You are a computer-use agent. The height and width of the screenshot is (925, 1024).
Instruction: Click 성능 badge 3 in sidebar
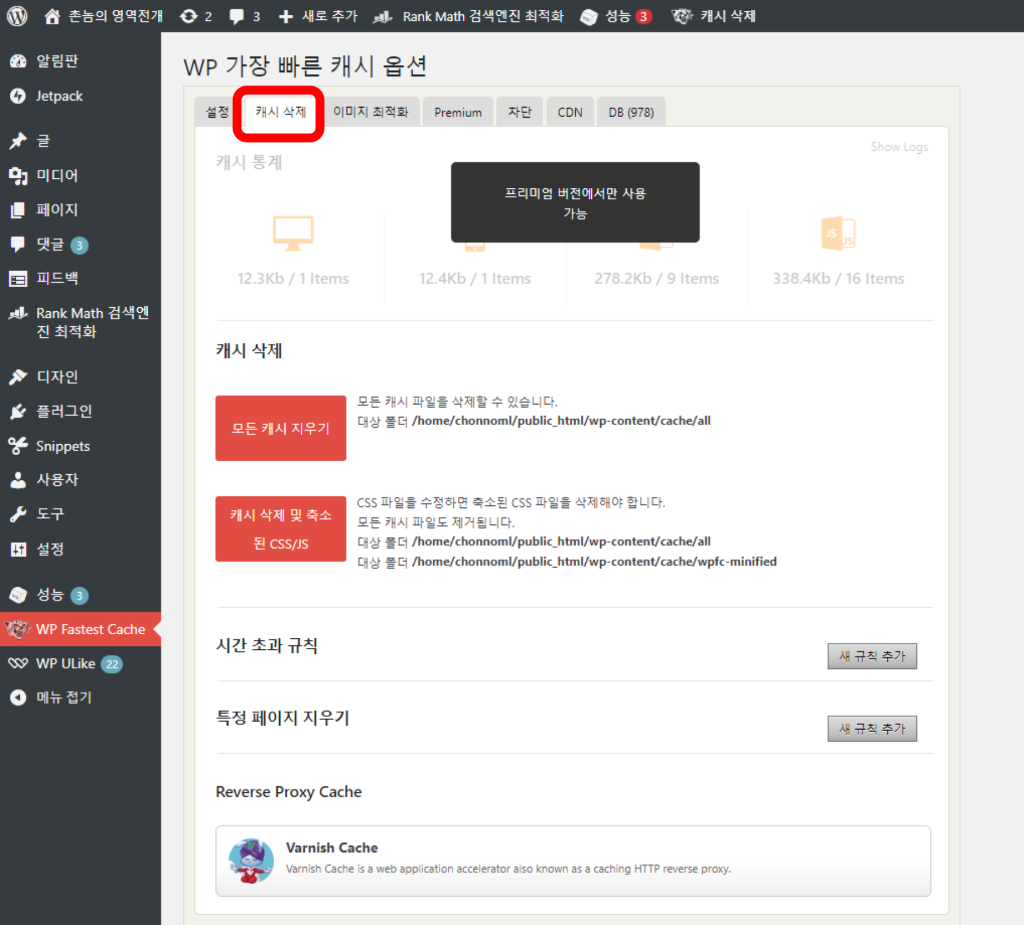[80, 595]
